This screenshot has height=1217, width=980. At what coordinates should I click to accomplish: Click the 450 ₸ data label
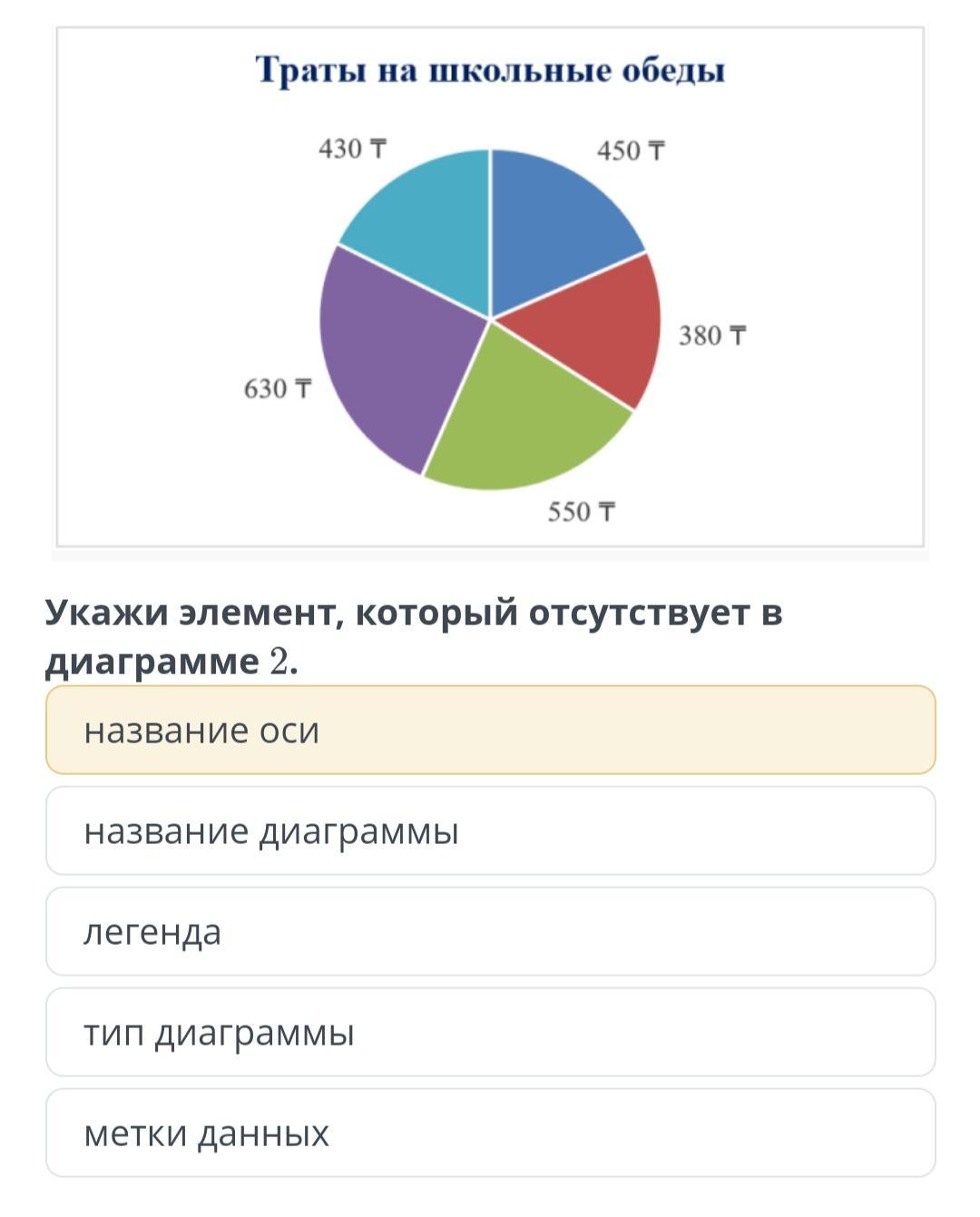631,151
